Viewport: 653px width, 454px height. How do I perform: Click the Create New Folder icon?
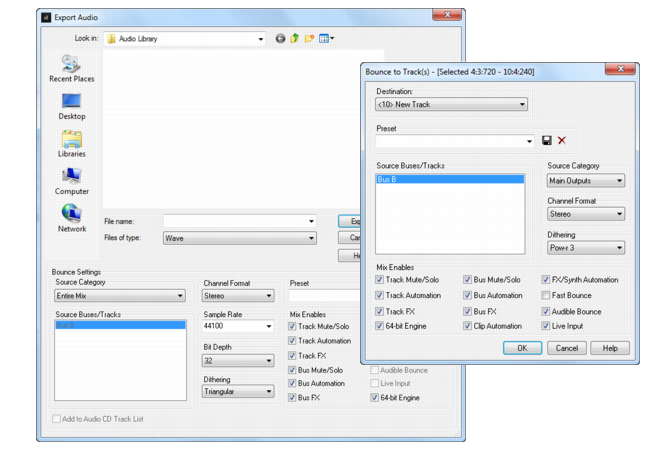point(309,39)
